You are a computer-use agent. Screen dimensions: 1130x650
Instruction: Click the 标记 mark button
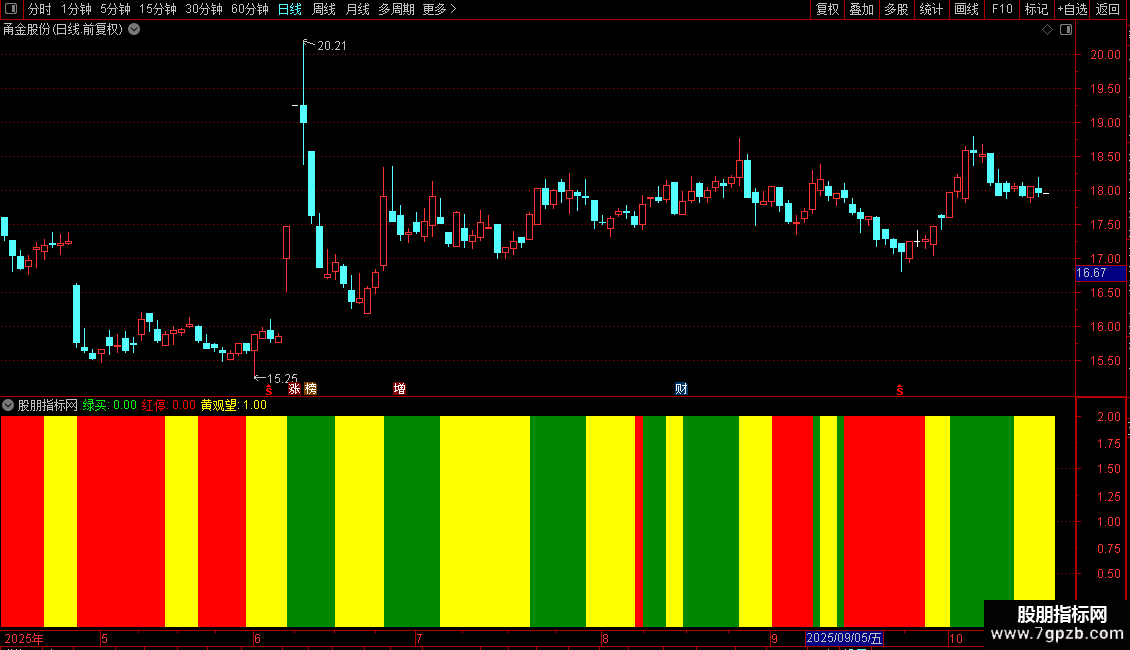pos(1036,9)
